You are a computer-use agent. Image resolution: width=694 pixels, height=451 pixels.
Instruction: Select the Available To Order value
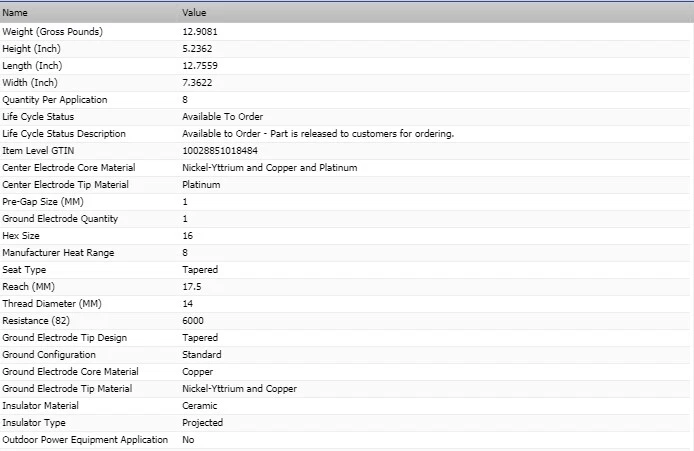tap(223, 116)
